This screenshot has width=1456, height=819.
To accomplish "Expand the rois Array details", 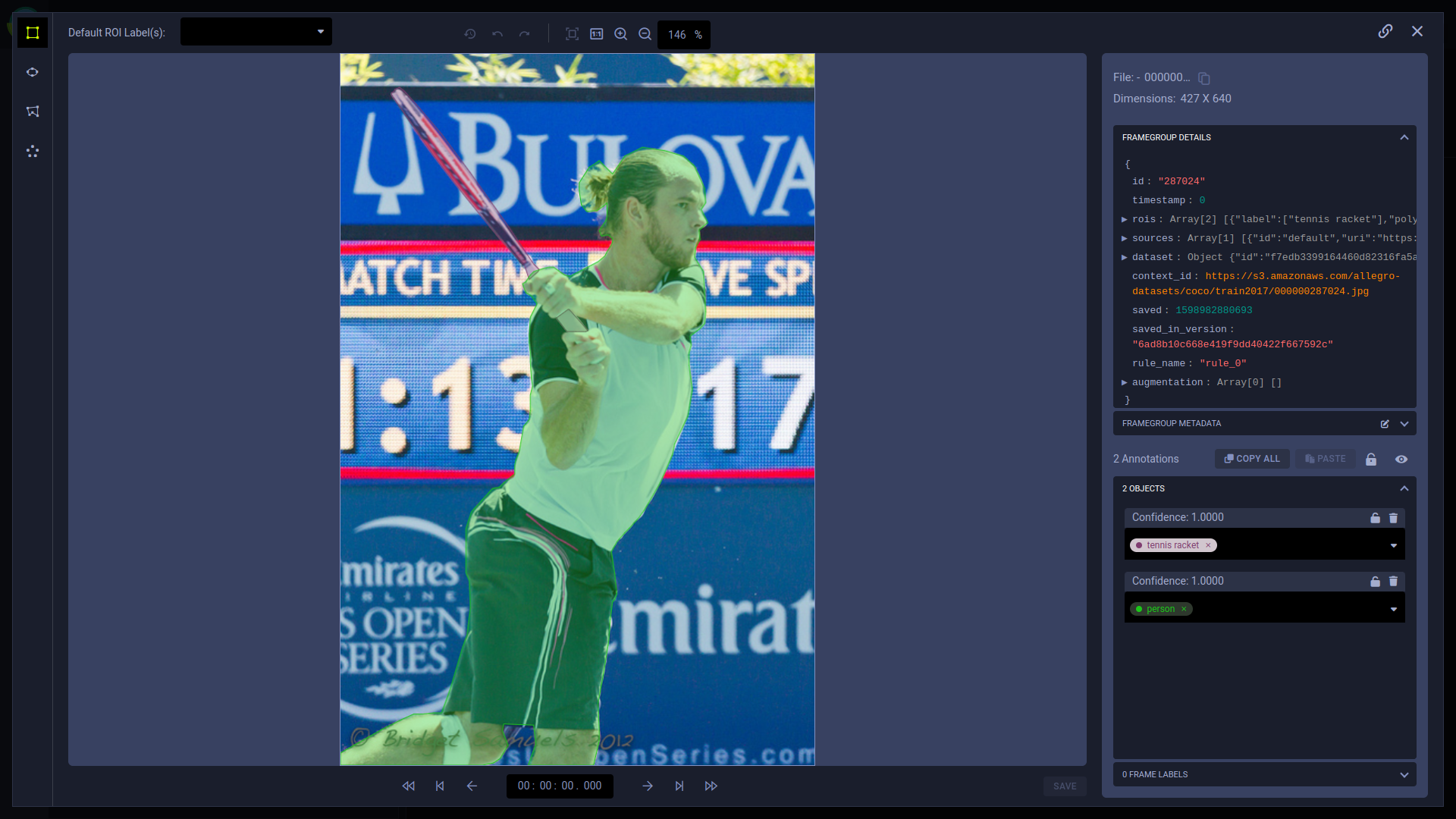I will 1125,219.
